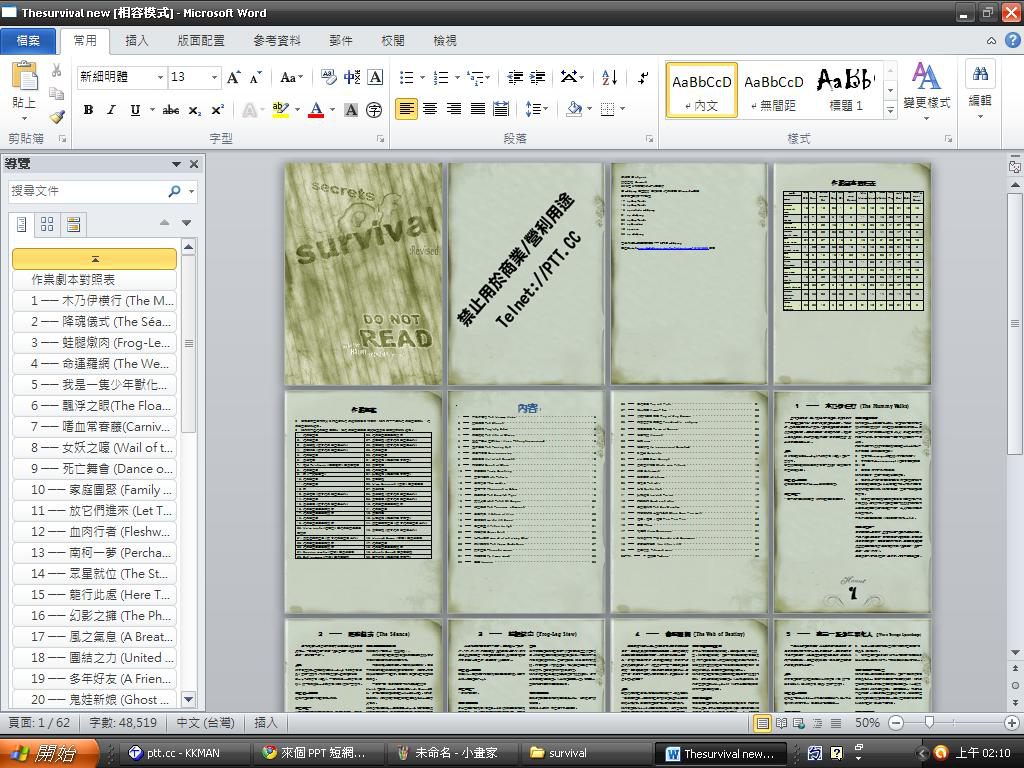Select the cover page thumbnail Survival
This screenshot has width=1024, height=768.
[x=363, y=274]
